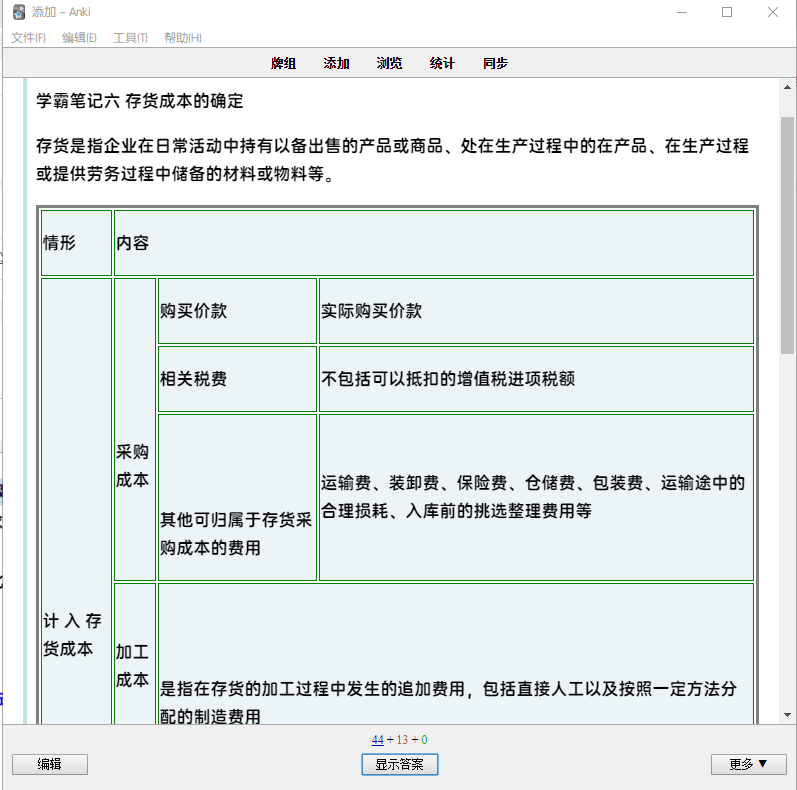The image size is (797, 790).
Task: Click the cell starting 是指在存货的加工过程中
Action: (x=455, y=654)
